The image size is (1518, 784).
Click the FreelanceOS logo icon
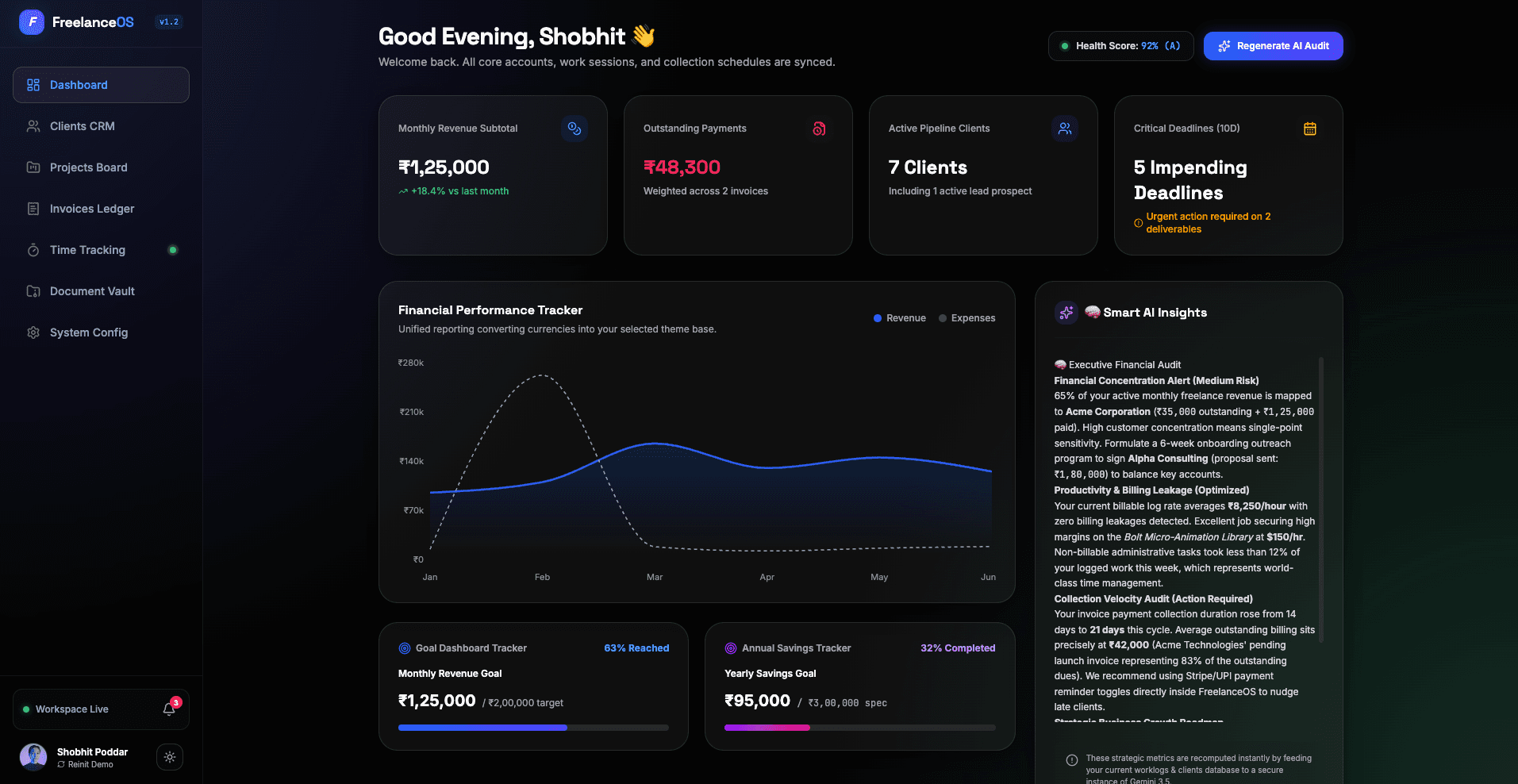[32, 22]
